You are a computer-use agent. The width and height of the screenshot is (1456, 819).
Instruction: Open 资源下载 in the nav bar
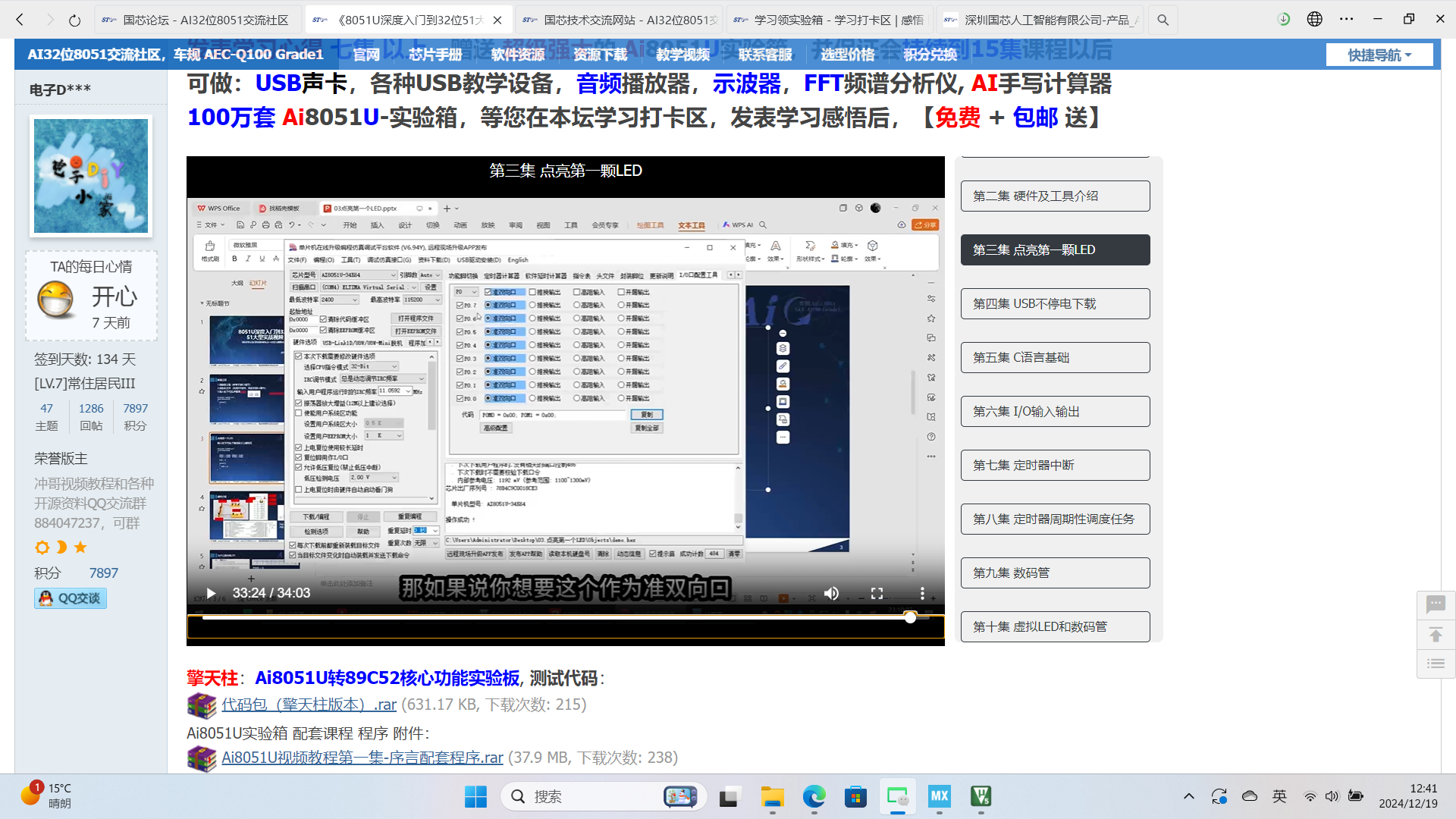[x=601, y=55]
